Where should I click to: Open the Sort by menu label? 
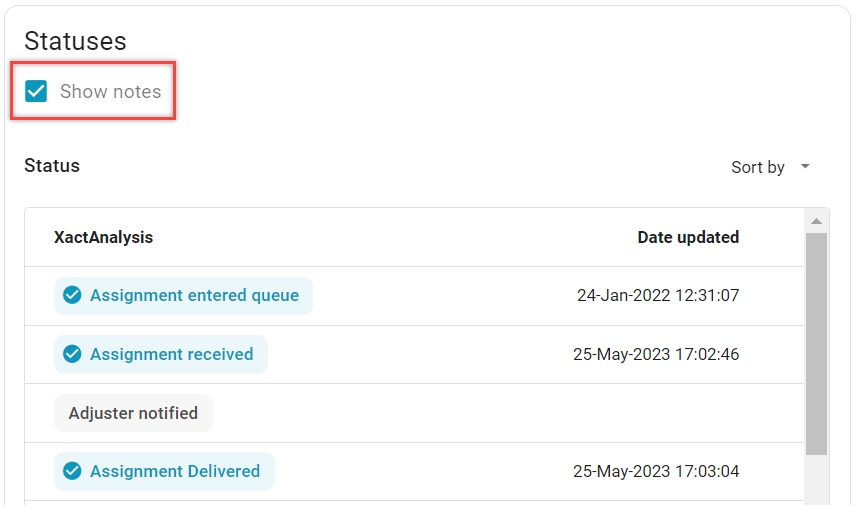[x=757, y=167]
